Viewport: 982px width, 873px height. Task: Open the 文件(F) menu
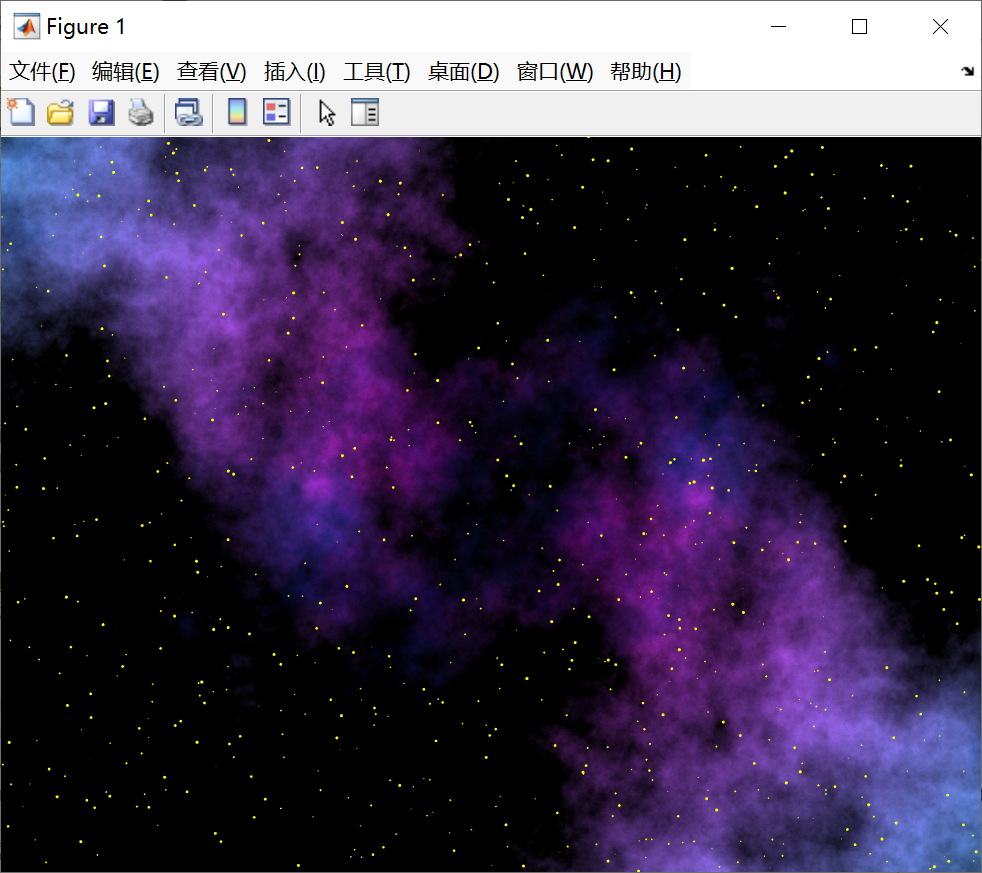42,72
